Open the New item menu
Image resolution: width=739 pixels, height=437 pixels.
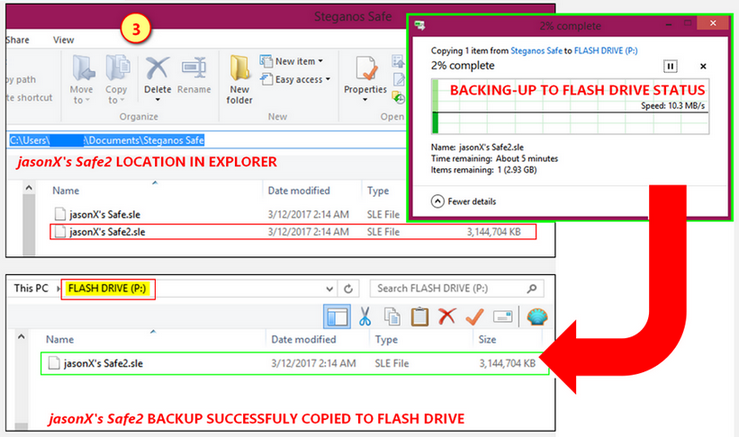pyautogui.click(x=291, y=61)
